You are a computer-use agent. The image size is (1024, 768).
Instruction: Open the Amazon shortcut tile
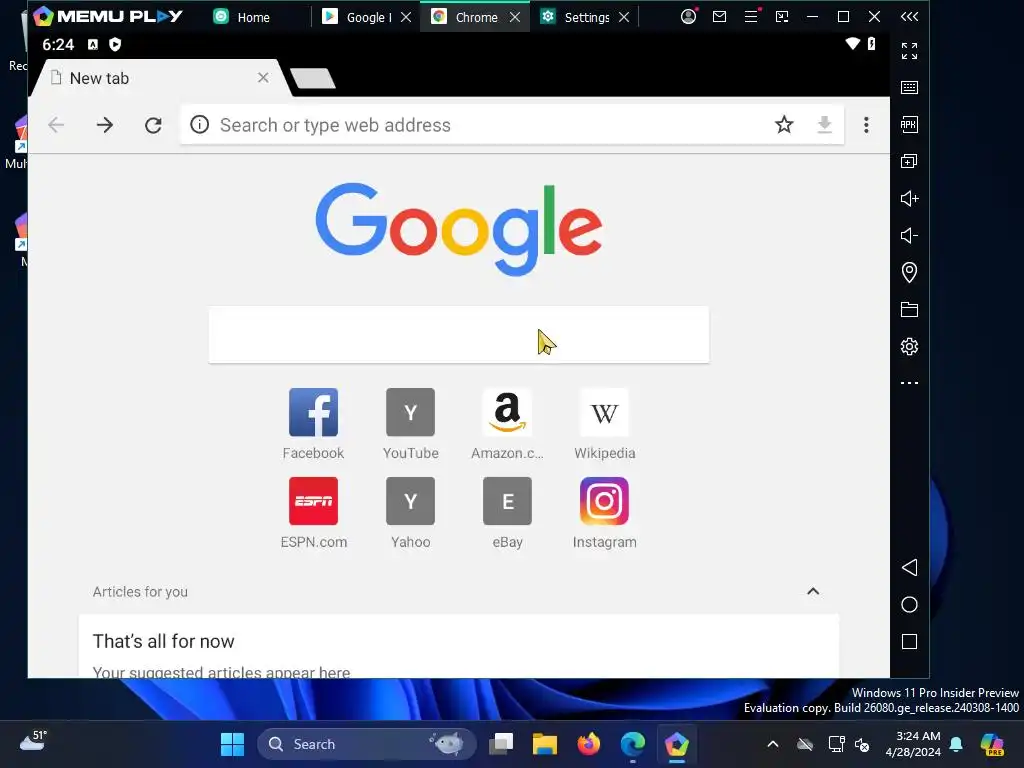[507, 424]
